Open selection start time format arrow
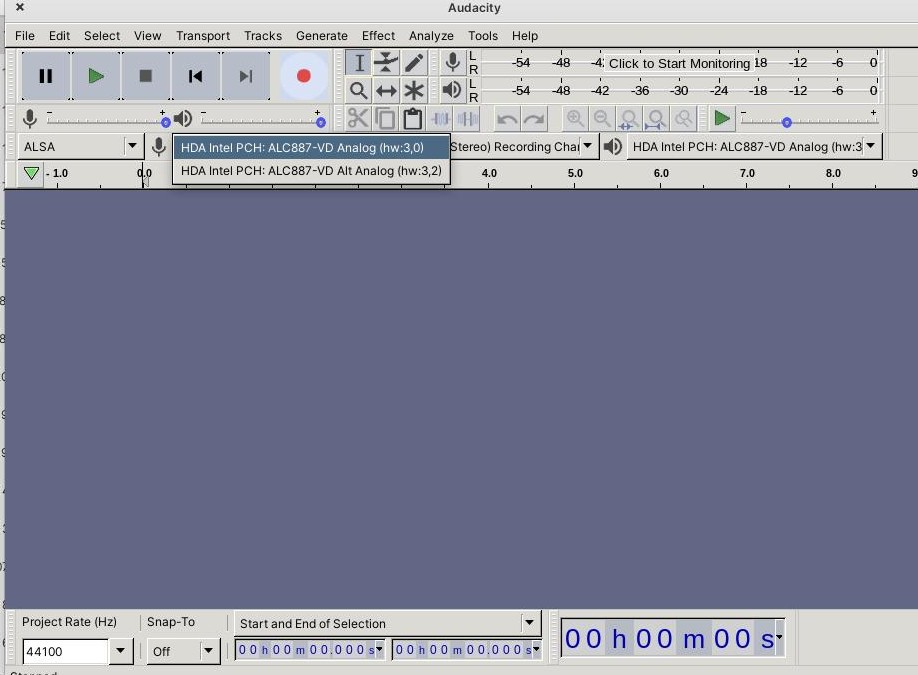The height and width of the screenshot is (675, 918). (379, 649)
